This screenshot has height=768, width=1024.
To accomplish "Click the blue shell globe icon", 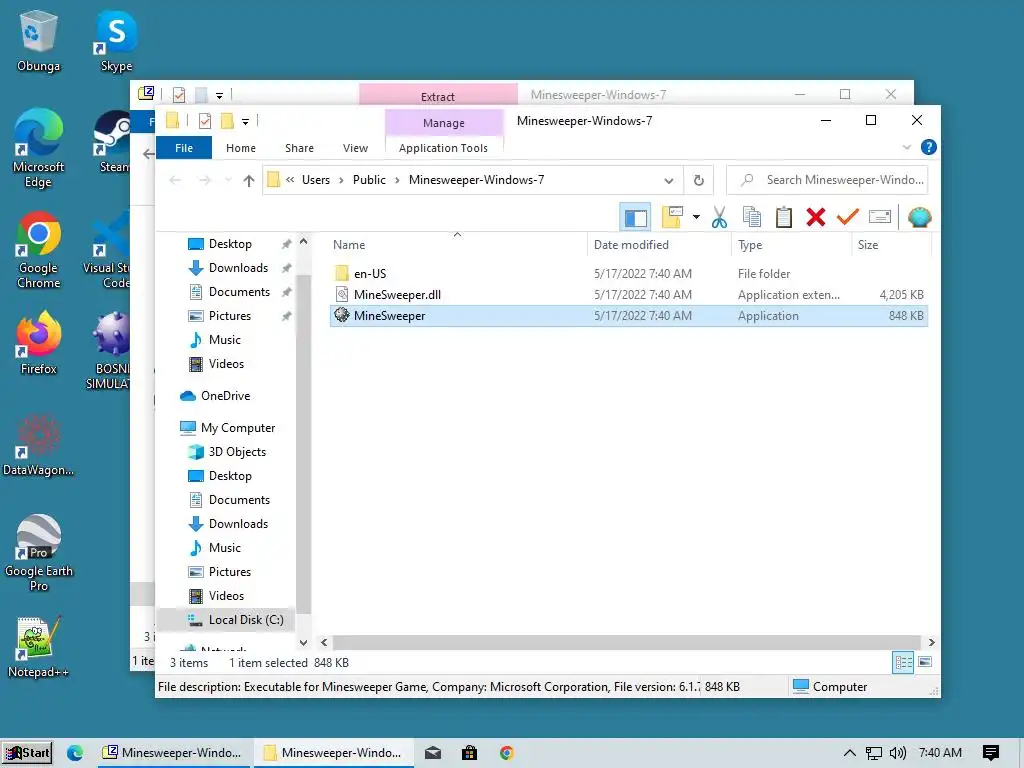I will (919, 217).
